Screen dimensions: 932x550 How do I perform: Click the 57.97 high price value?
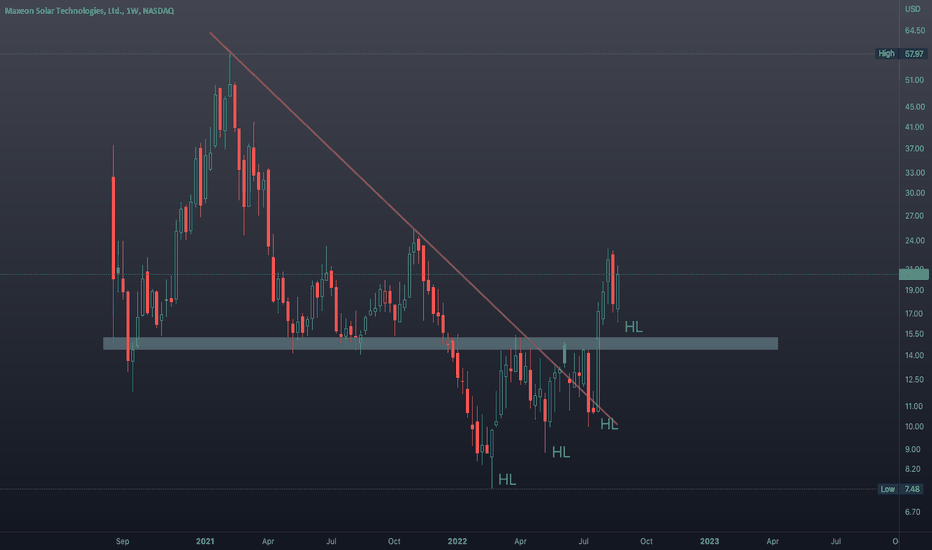[914, 54]
